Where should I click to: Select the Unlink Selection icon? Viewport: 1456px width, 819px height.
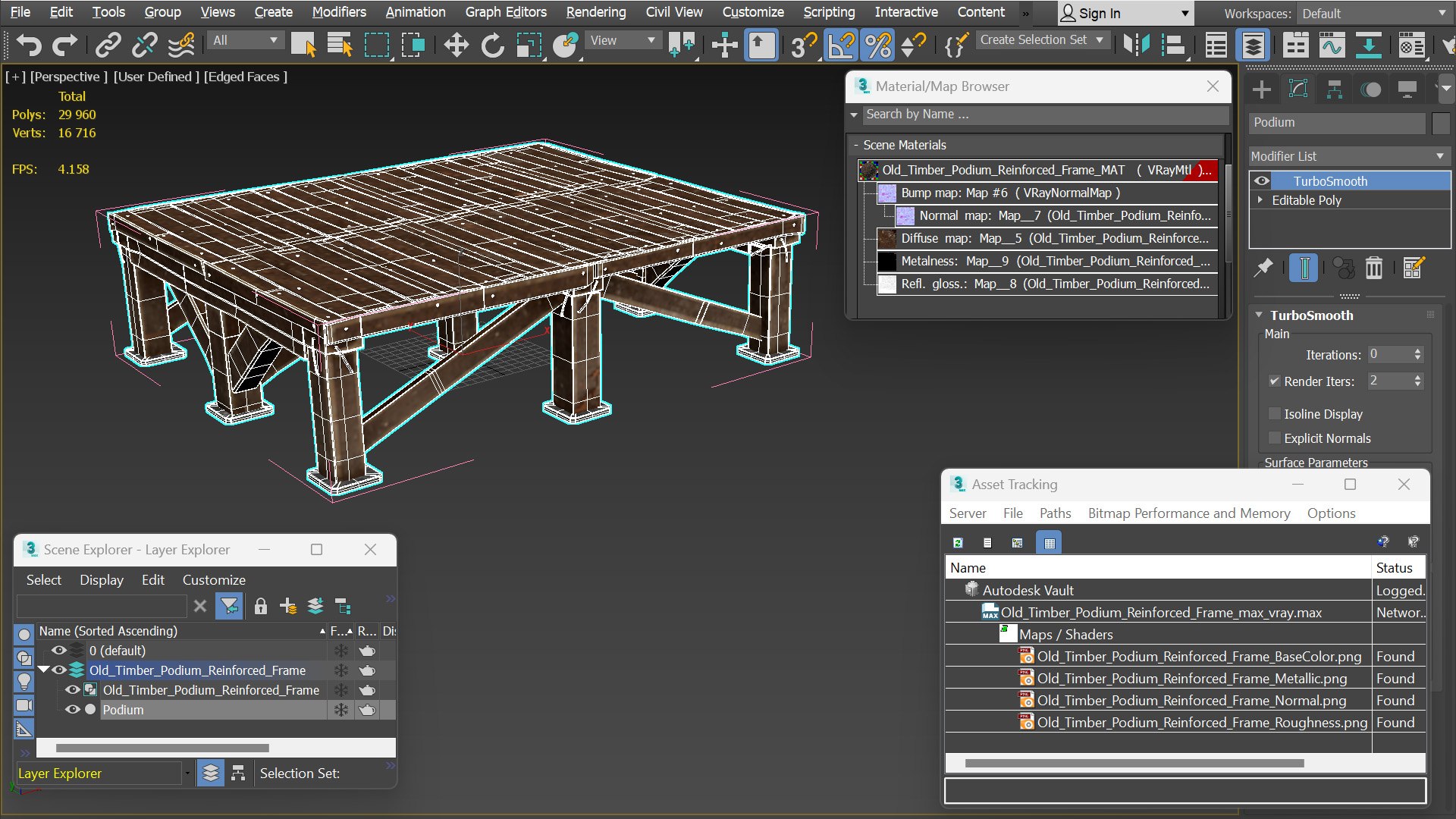(x=144, y=45)
